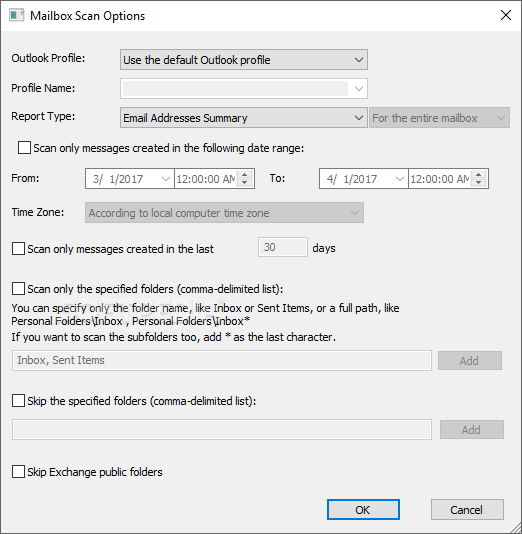Open the Time Zone dropdown
522x534 pixels.
coord(224,213)
